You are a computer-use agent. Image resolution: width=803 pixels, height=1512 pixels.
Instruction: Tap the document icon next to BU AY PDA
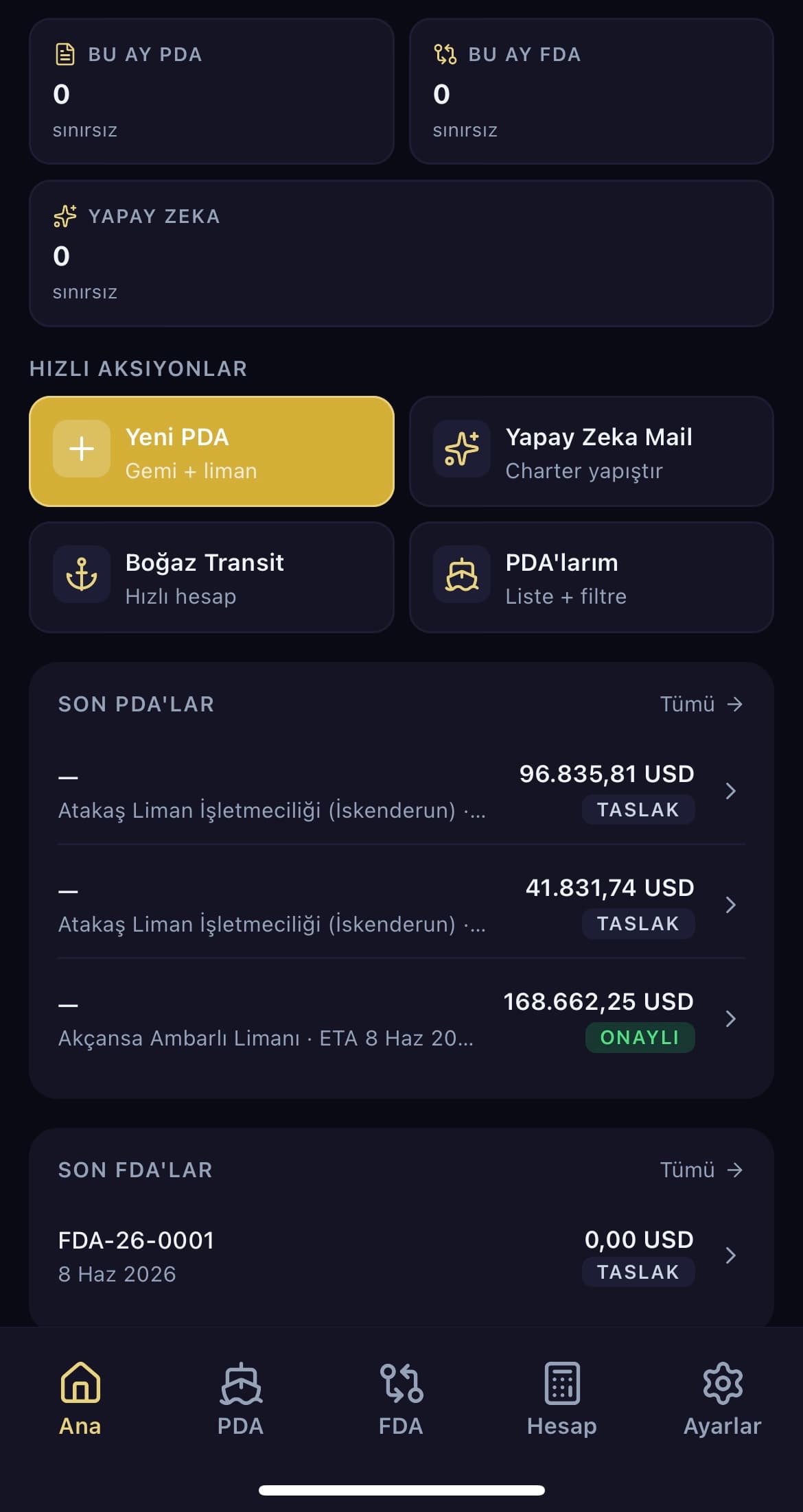tap(65, 54)
